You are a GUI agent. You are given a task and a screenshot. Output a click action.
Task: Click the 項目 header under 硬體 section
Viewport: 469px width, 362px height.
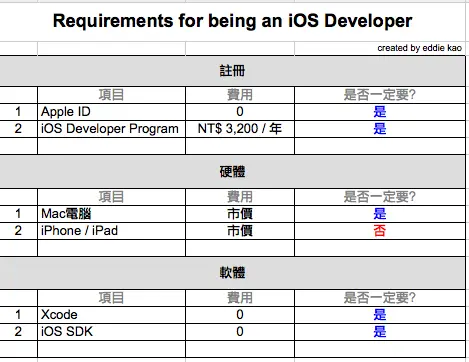click(111, 197)
